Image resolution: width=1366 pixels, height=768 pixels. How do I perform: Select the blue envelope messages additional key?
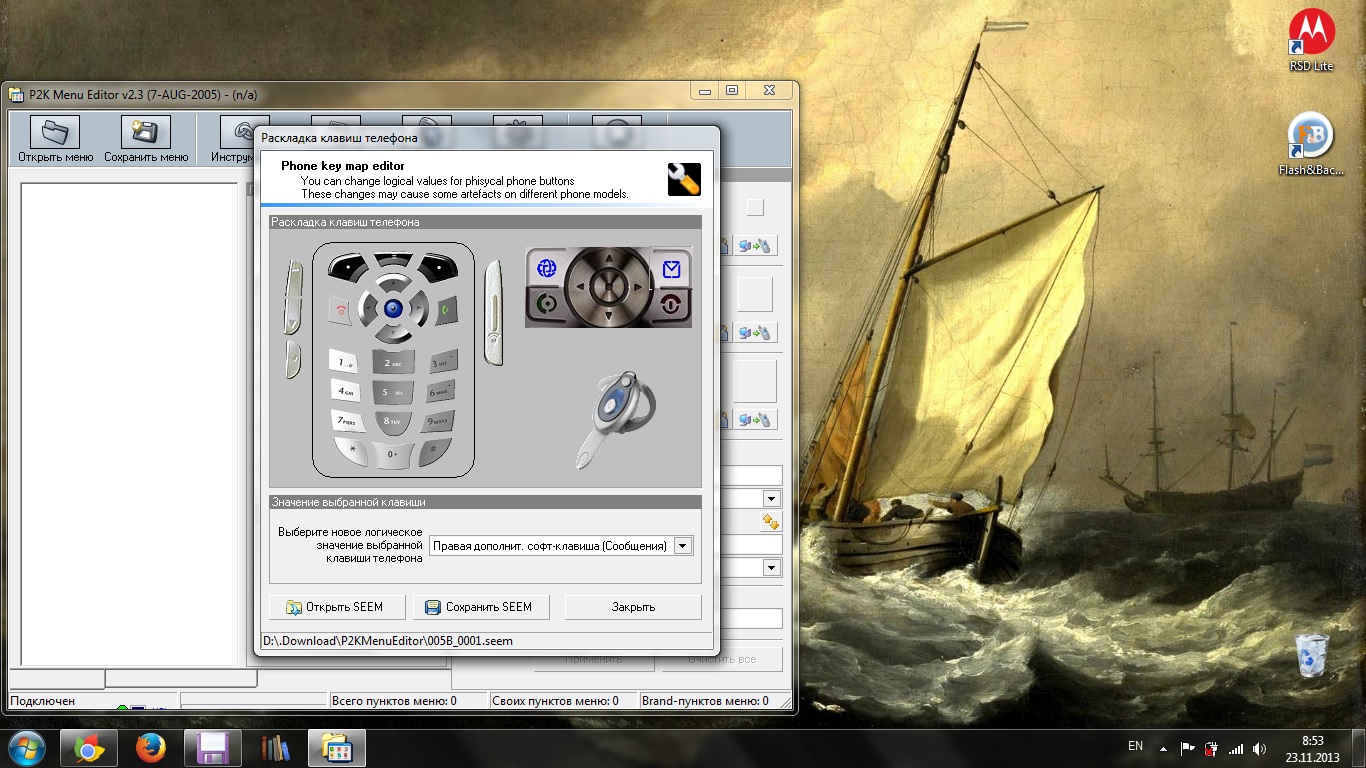[x=671, y=268]
